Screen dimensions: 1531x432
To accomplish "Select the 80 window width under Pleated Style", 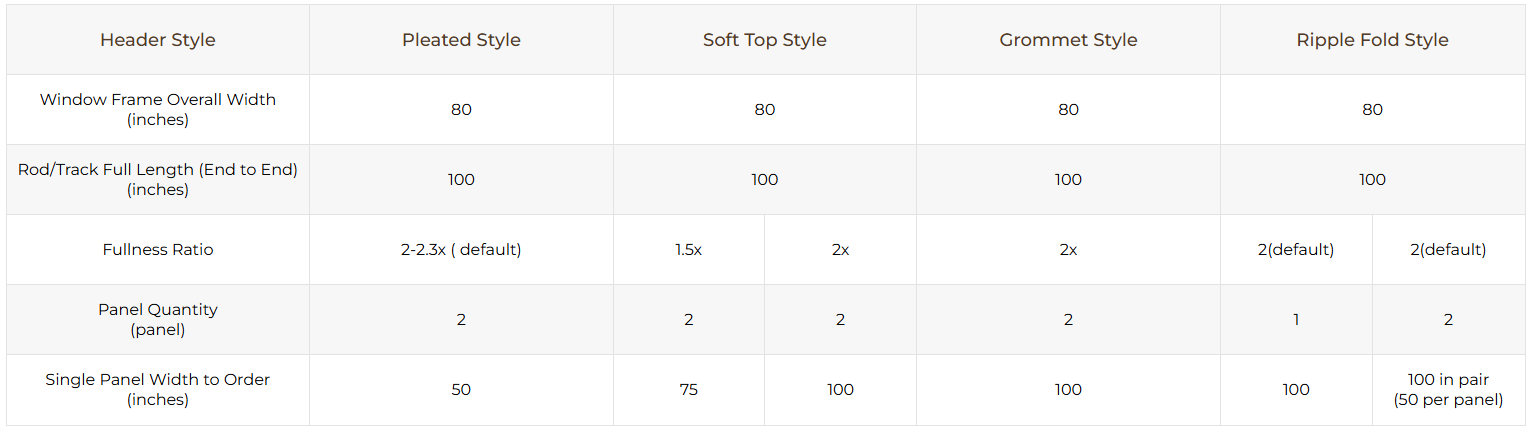I will [461, 110].
